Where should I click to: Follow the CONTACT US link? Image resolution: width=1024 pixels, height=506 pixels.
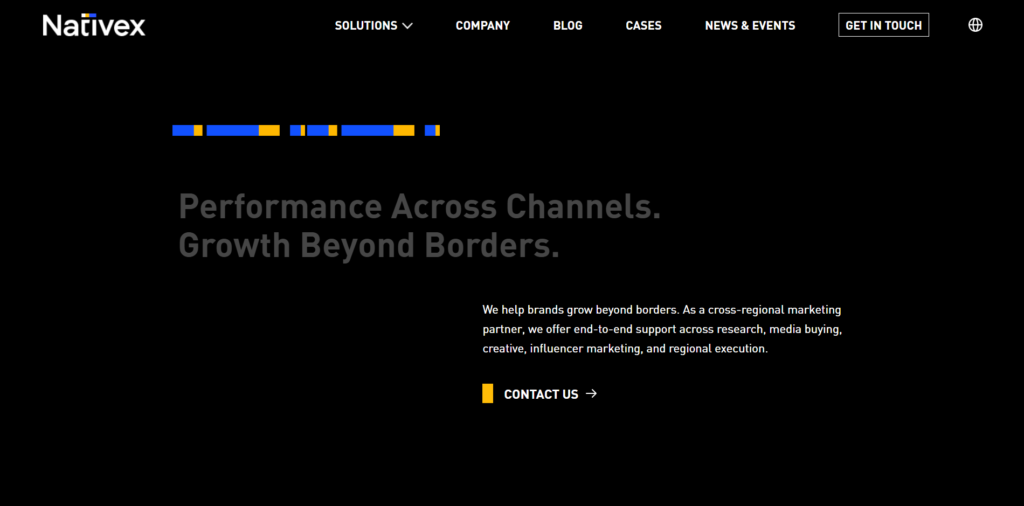541,394
